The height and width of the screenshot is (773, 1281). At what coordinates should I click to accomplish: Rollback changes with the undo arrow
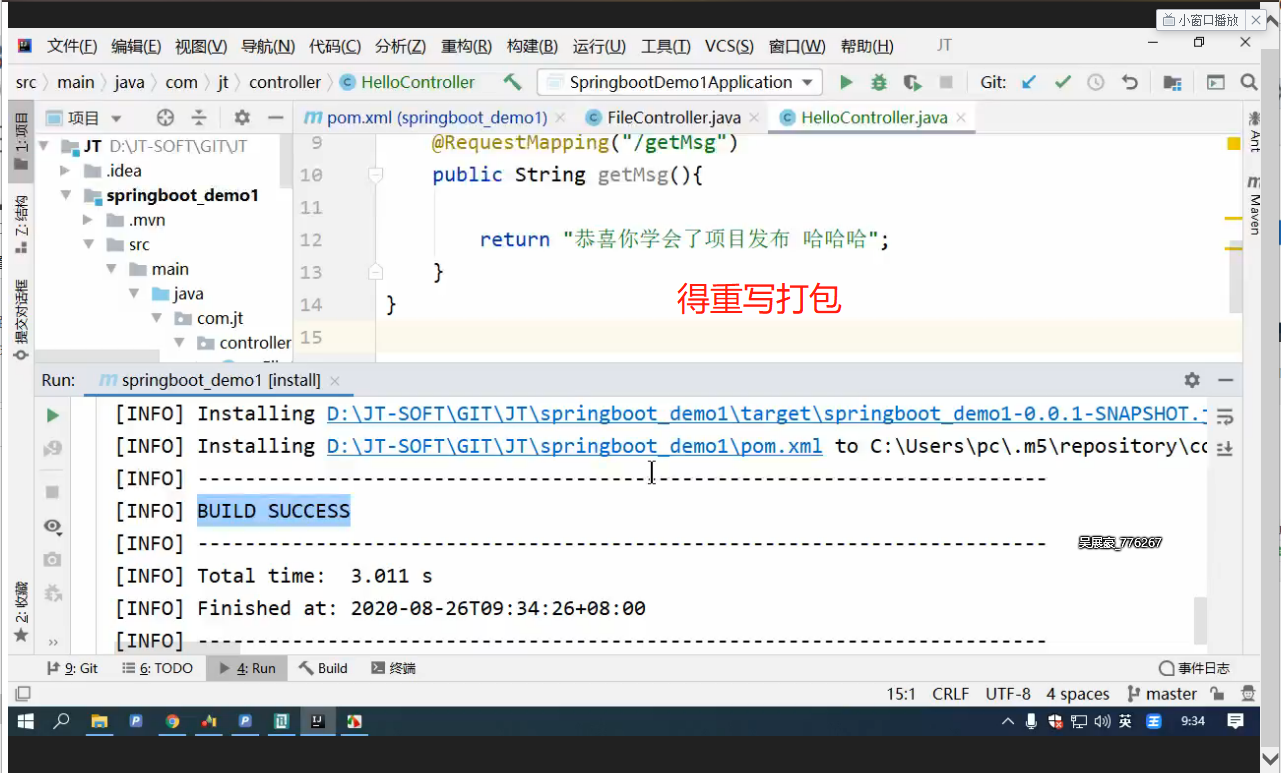[1130, 82]
